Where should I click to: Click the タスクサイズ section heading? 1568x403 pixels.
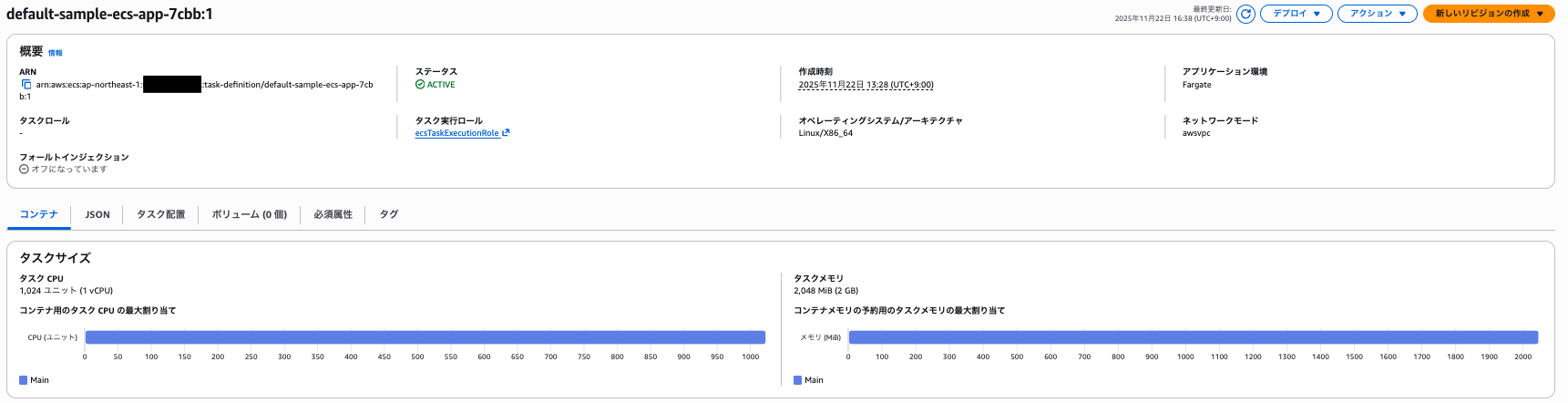[x=55, y=258]
